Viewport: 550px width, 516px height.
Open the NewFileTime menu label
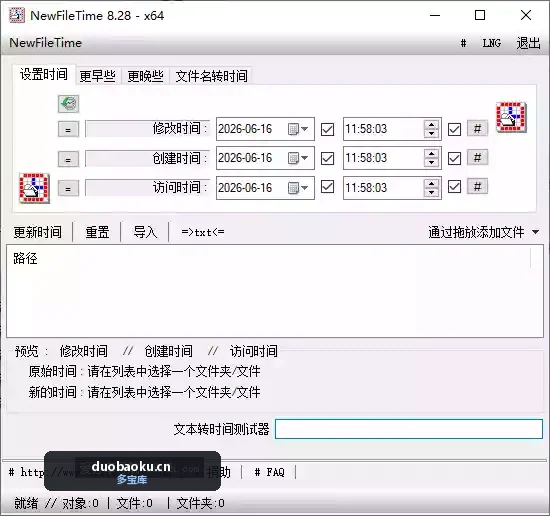(45, 43)
